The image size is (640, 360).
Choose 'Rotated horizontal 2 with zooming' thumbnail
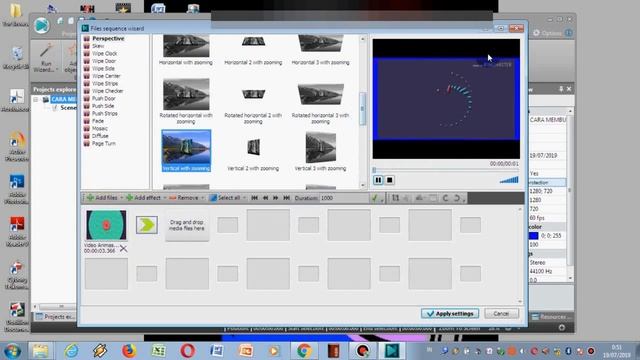pyautogui.click(x=253, y=94)
